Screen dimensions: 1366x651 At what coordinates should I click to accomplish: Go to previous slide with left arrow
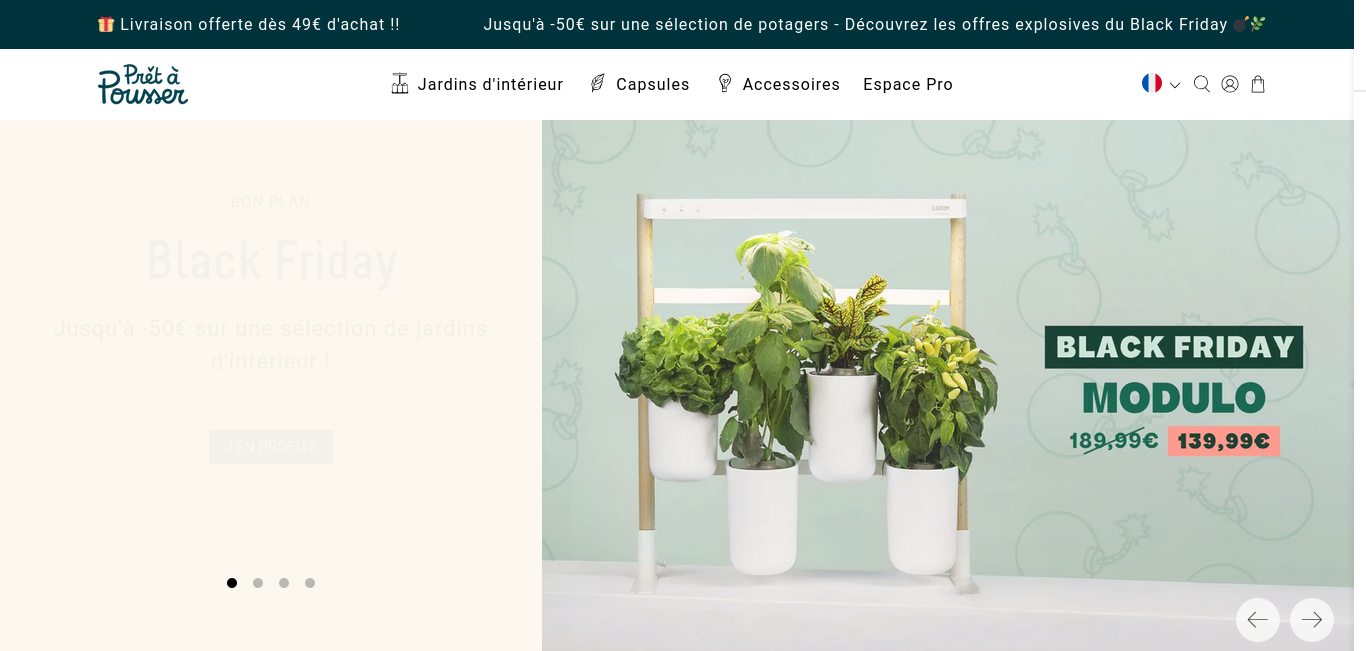click(x=1258, y=620)
